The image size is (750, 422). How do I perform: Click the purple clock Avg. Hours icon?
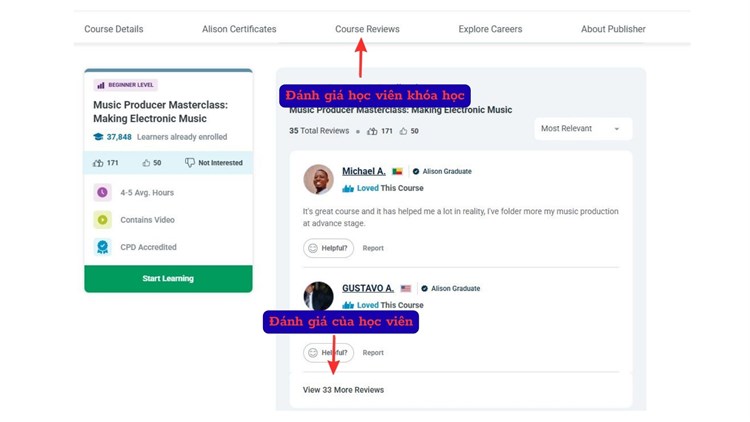(102, 192)
